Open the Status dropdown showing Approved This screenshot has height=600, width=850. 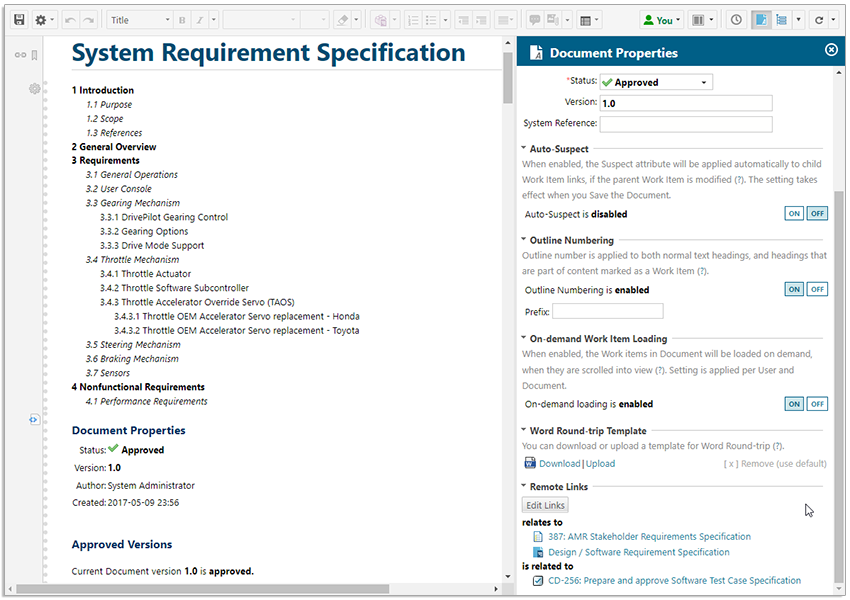[x=656, y=82]
